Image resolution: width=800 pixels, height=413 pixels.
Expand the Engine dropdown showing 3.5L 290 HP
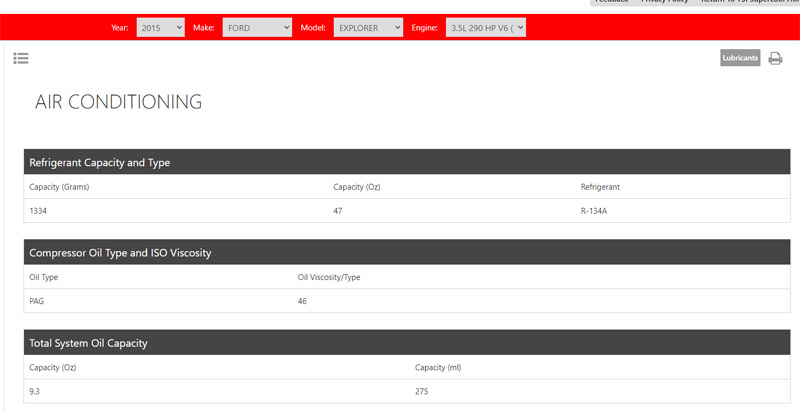tap(485, 28)
